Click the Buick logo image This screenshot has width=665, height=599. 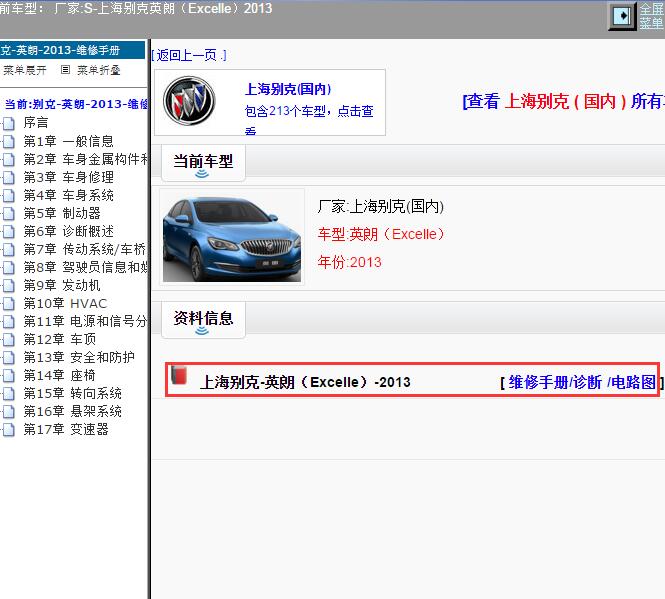189,101
